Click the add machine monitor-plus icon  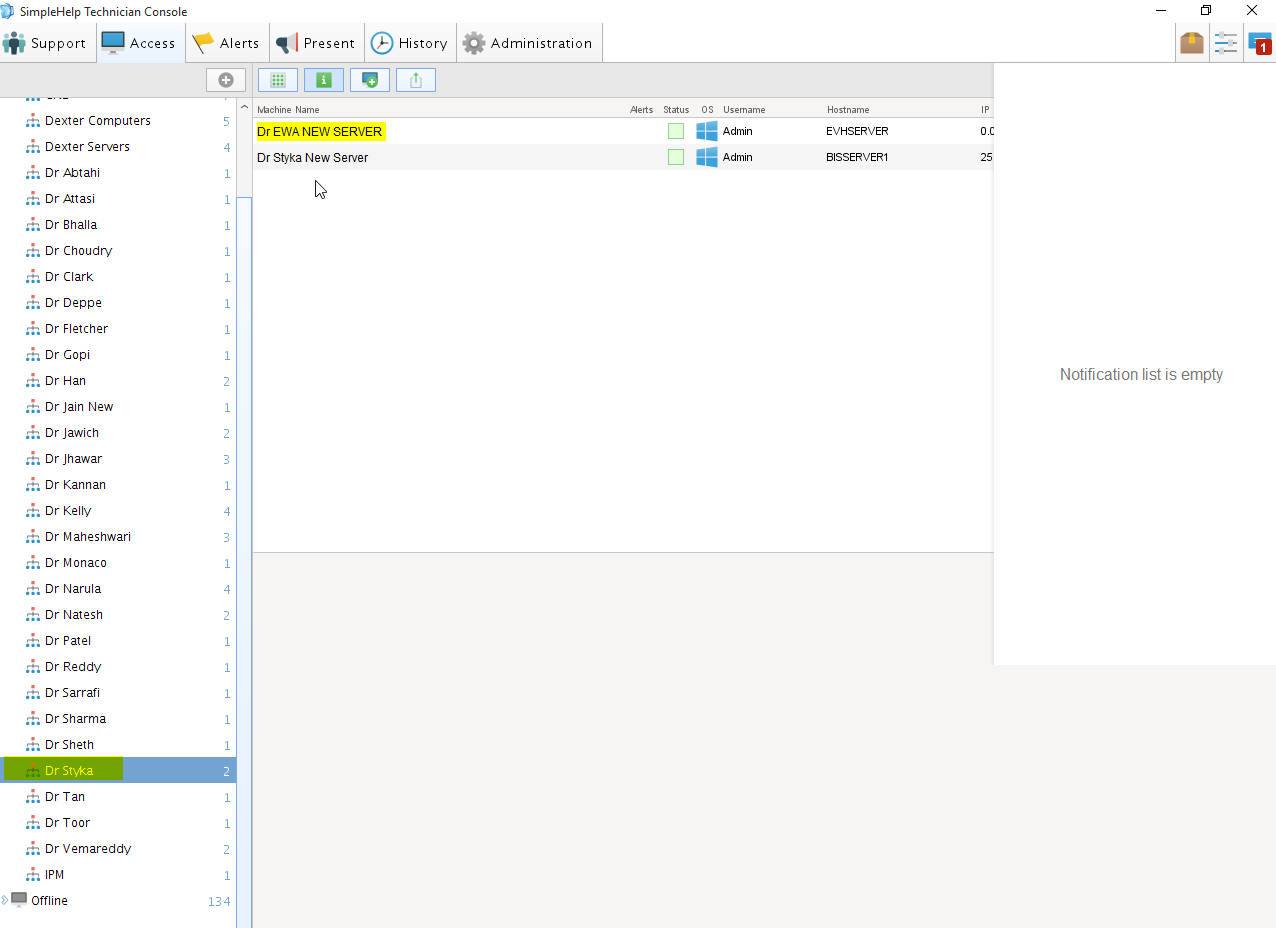pos(370,80)
